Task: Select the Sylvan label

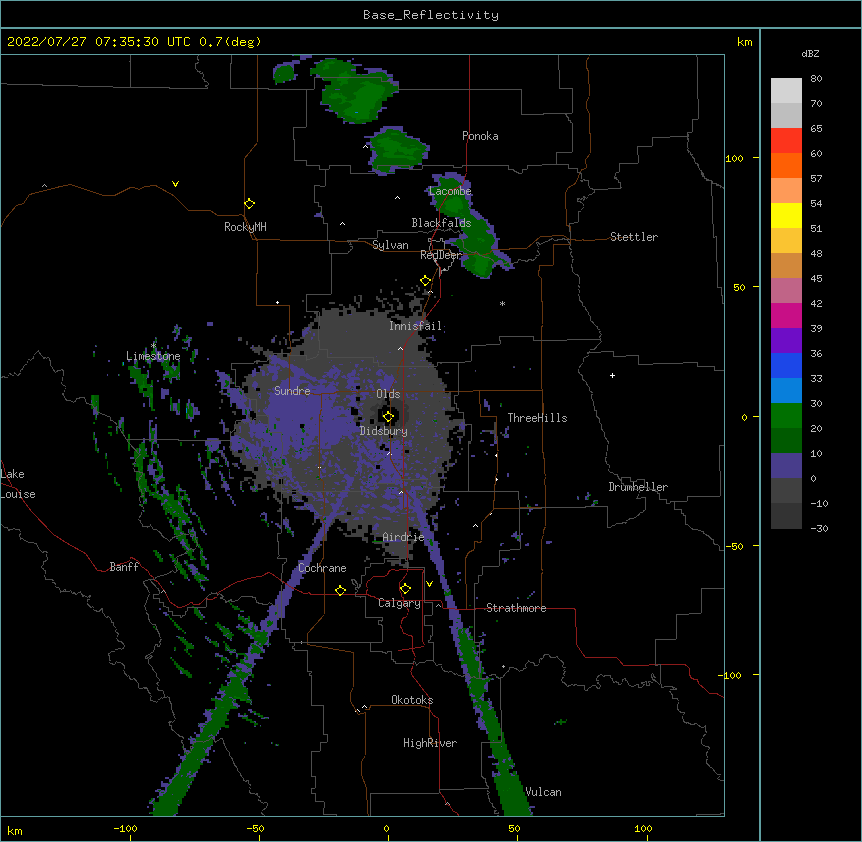Action: coord(390,245)
